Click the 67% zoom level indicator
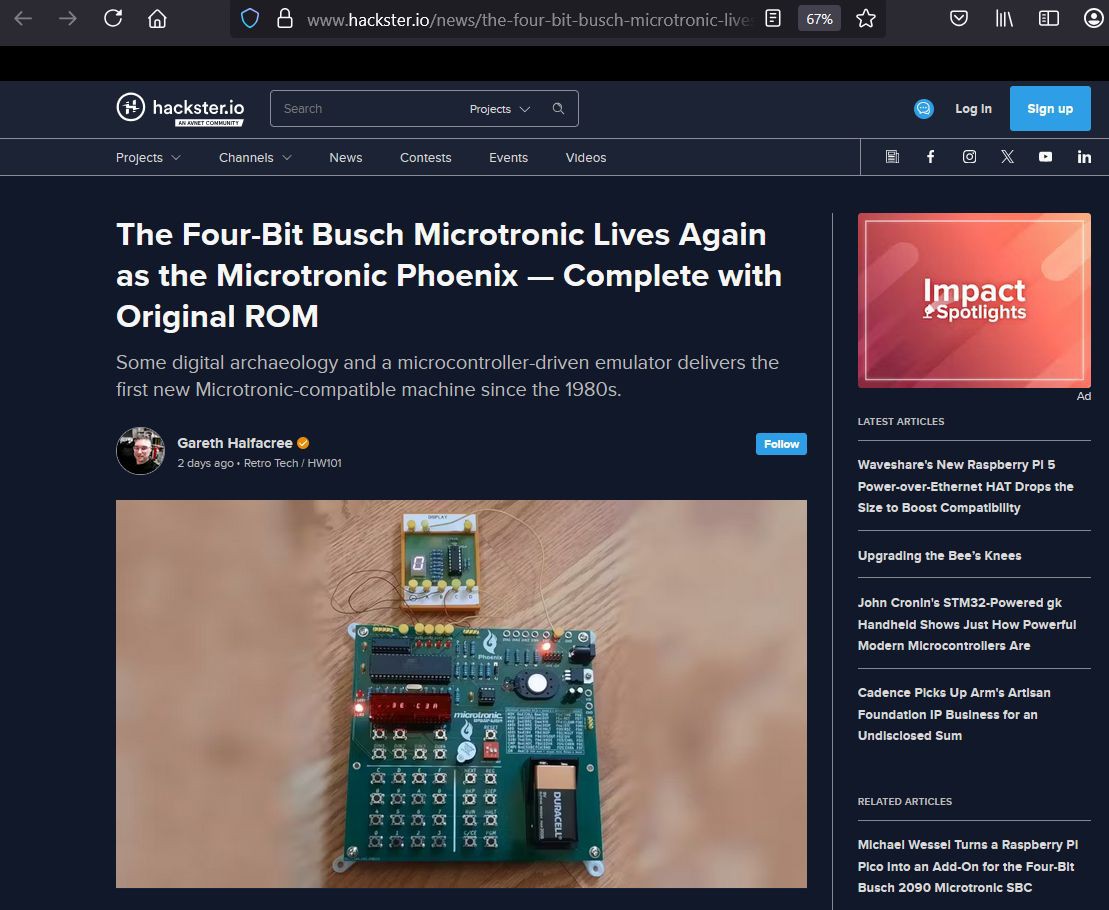1109x910 pixels. click(819, 19)
